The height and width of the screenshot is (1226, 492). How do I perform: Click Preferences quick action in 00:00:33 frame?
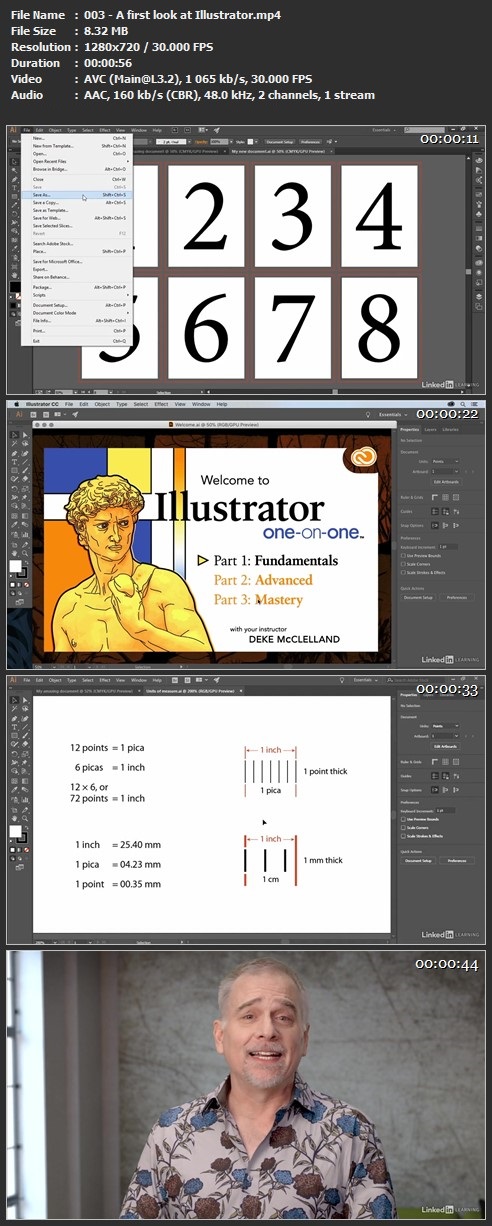(x=457, y=861)
